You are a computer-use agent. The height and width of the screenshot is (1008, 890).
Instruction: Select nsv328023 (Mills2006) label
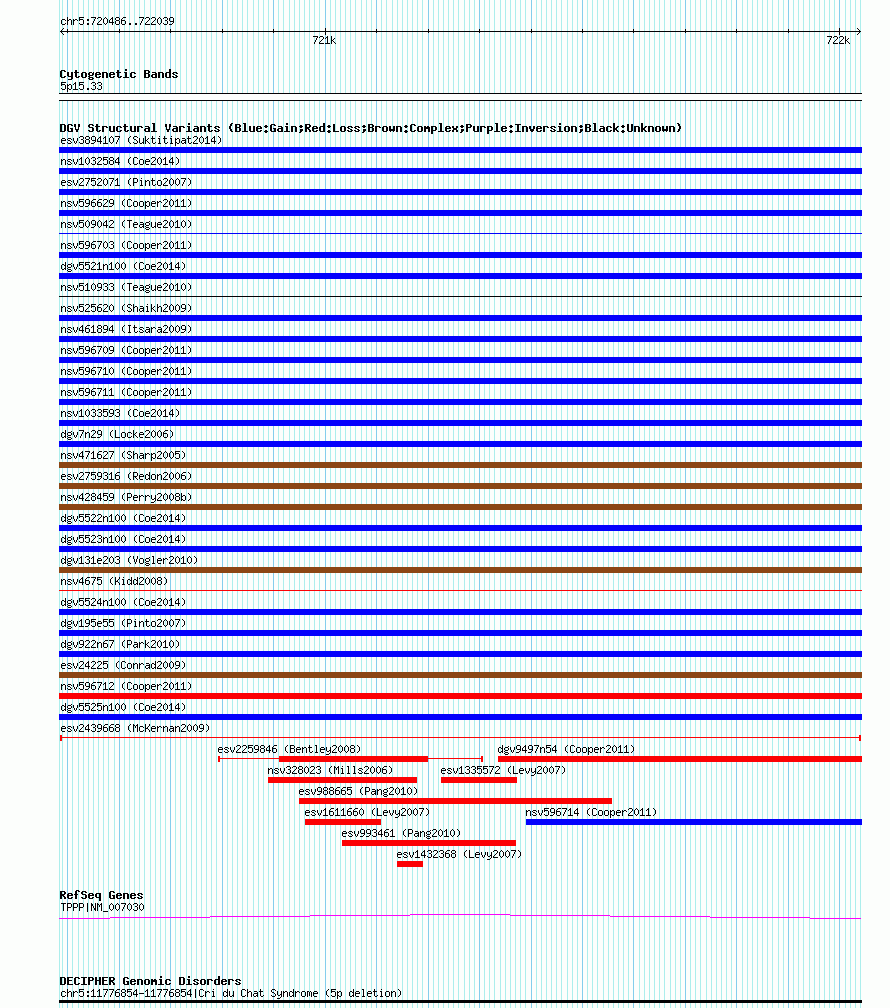pos(330,770)
